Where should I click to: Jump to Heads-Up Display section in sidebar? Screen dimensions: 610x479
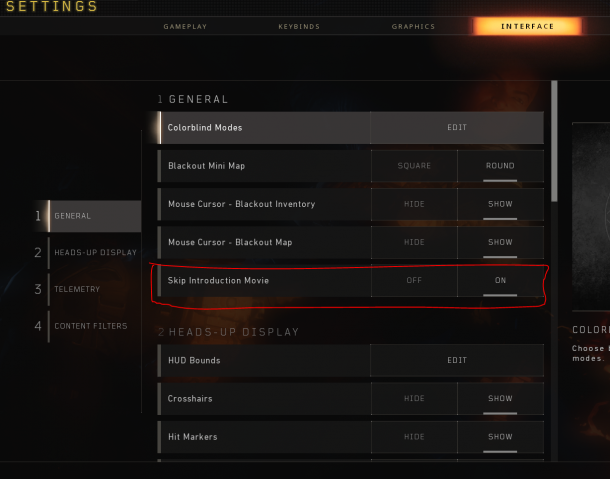pyautogui.click(x=88, y=253)
